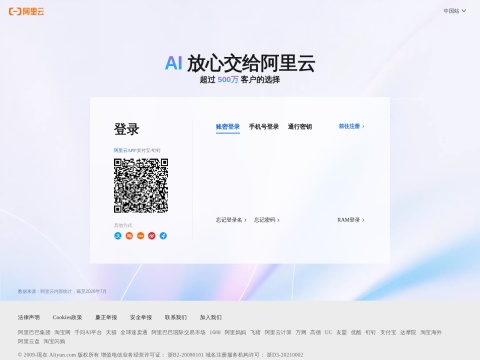This screenshot has width=480, height=360.
Task: Log in with the 1688 icon
Action: 140,236
